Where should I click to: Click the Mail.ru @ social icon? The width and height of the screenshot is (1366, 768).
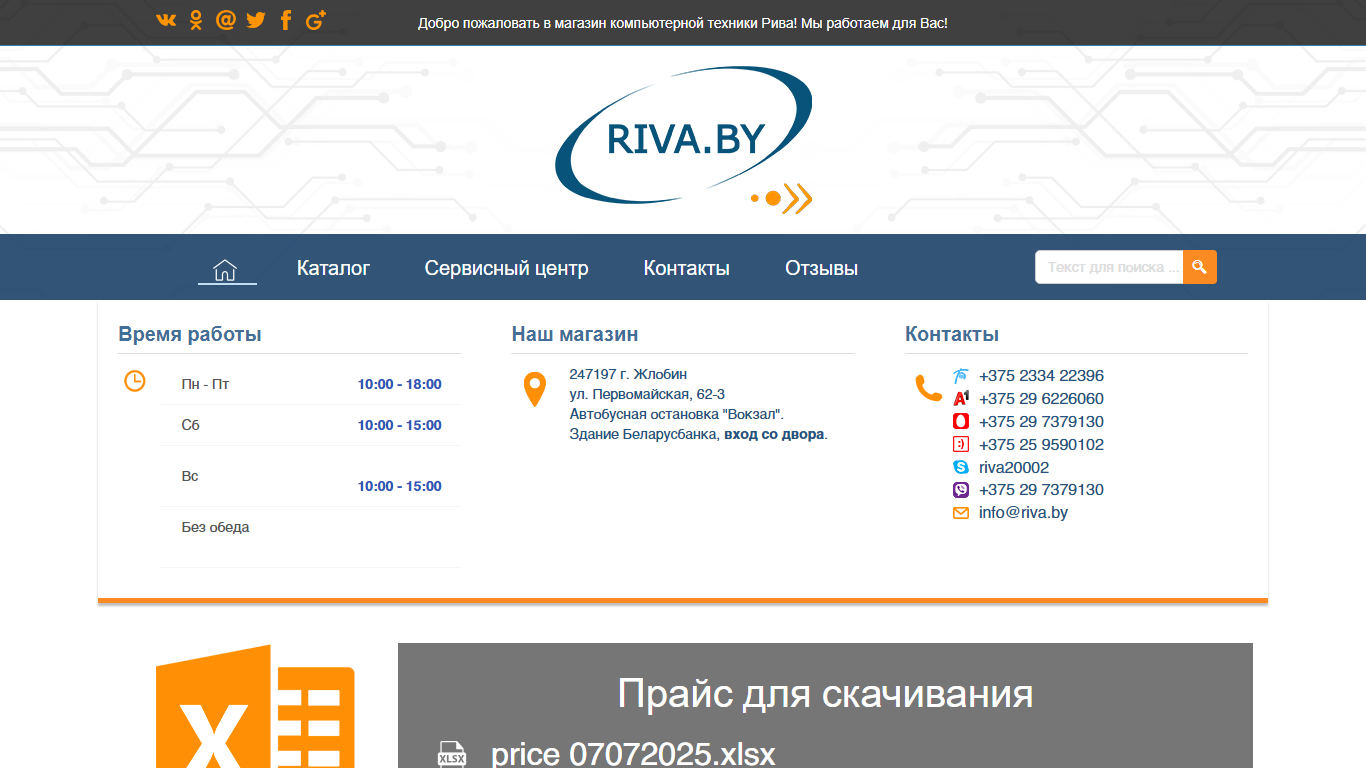click(x=226, y=20)
